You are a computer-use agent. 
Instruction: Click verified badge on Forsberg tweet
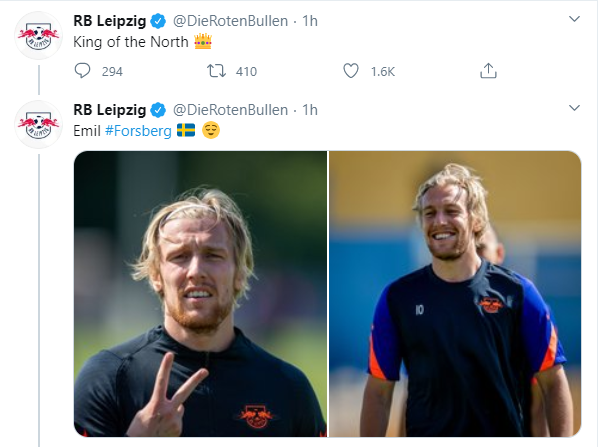click(x=158, y=109)
